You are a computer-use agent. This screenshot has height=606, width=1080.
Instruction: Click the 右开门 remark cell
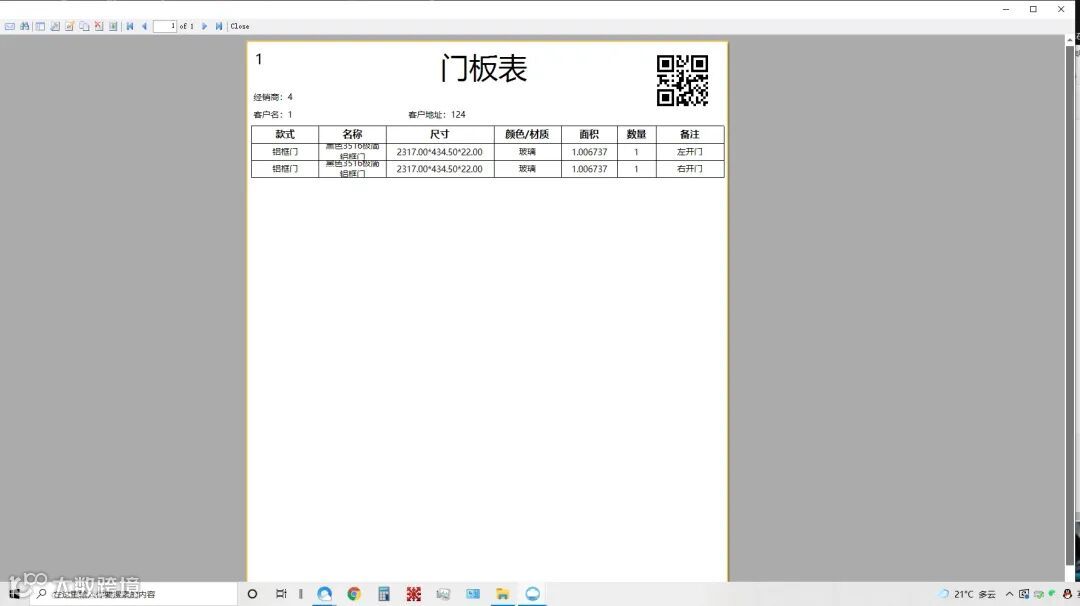point(689,169)
